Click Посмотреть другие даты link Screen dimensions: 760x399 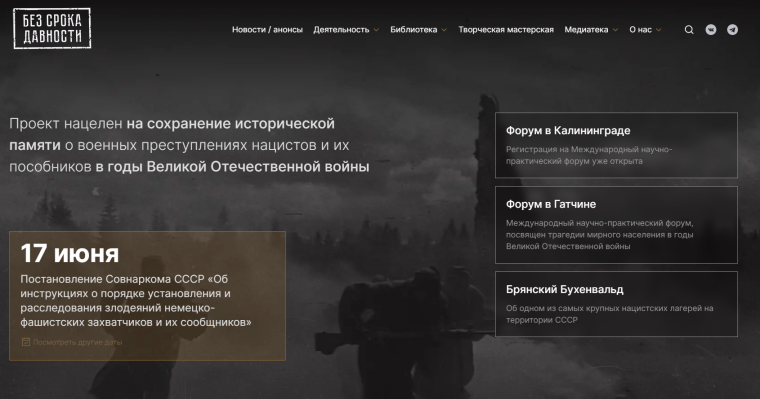click(78, 342)
